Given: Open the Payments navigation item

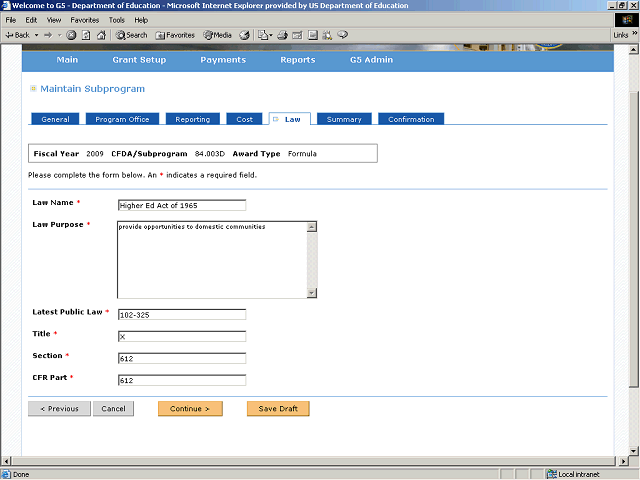Looking at the screenshot, I should point(223,60).
